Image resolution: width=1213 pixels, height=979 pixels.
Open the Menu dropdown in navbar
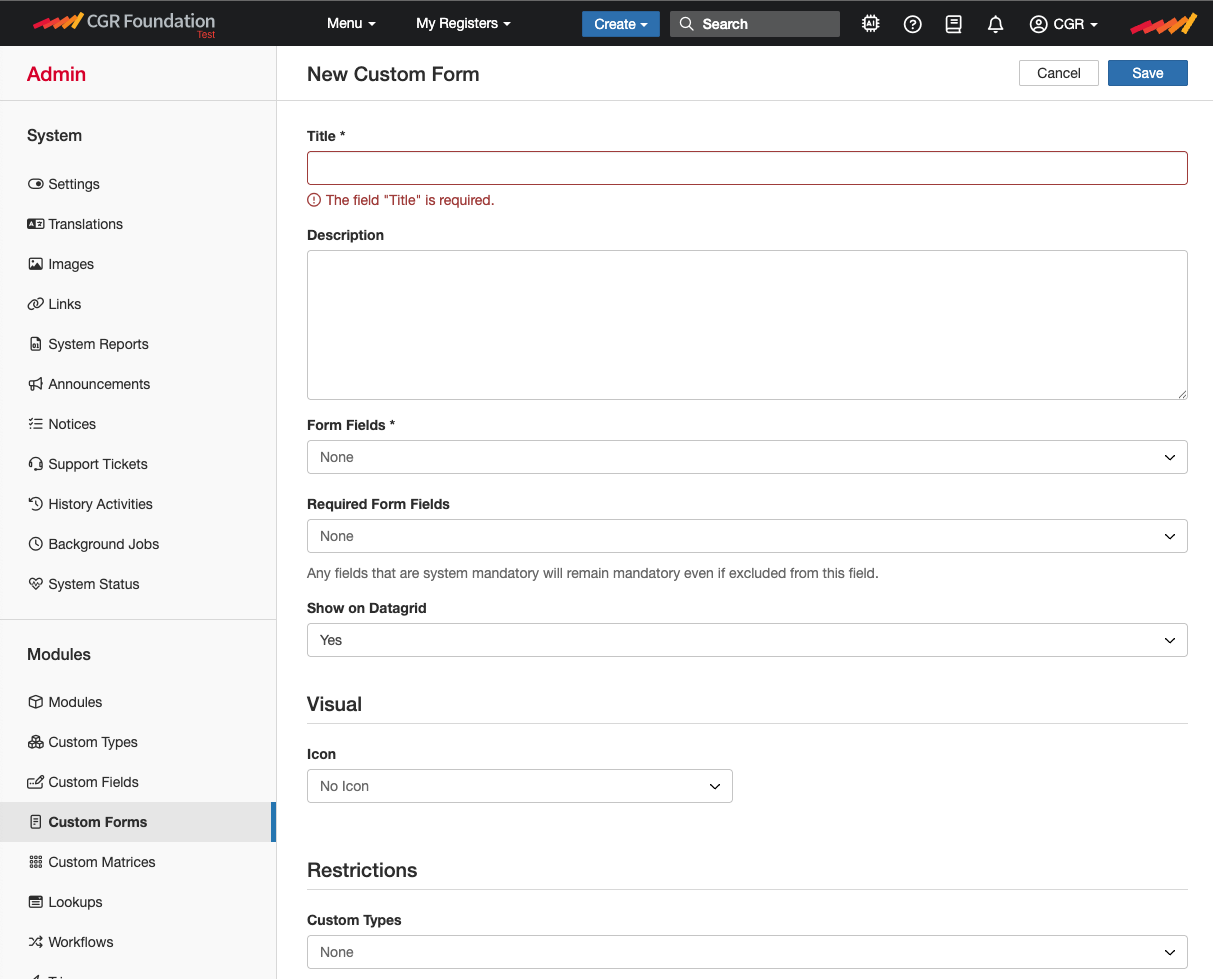(x=351, y=23)
